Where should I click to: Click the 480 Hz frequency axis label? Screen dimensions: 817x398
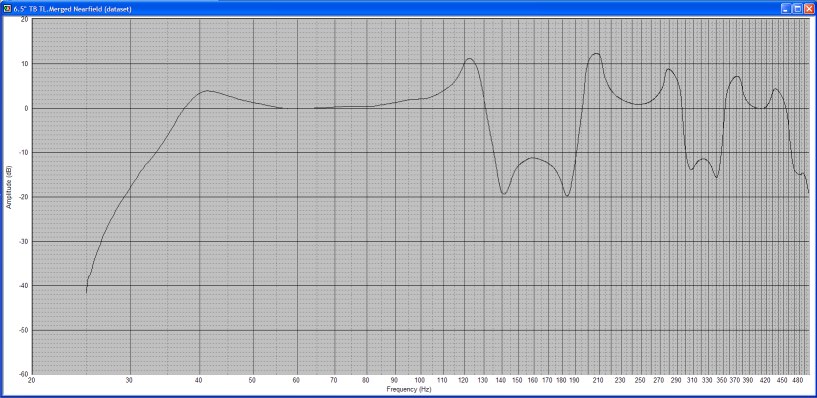tap(797, 380)
